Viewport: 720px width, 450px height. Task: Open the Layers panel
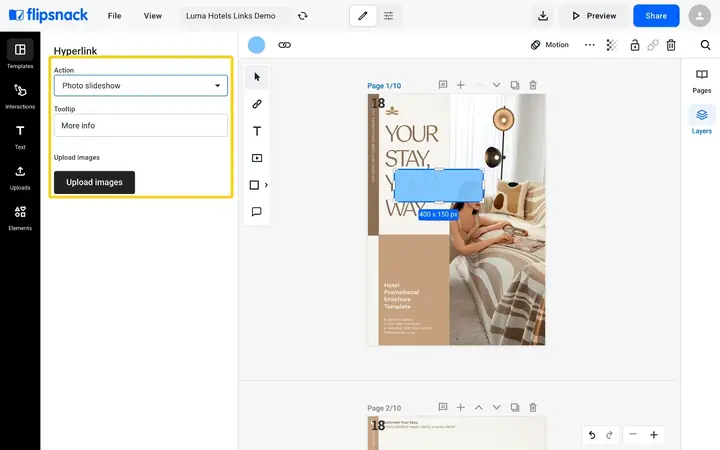pos(701,121)
